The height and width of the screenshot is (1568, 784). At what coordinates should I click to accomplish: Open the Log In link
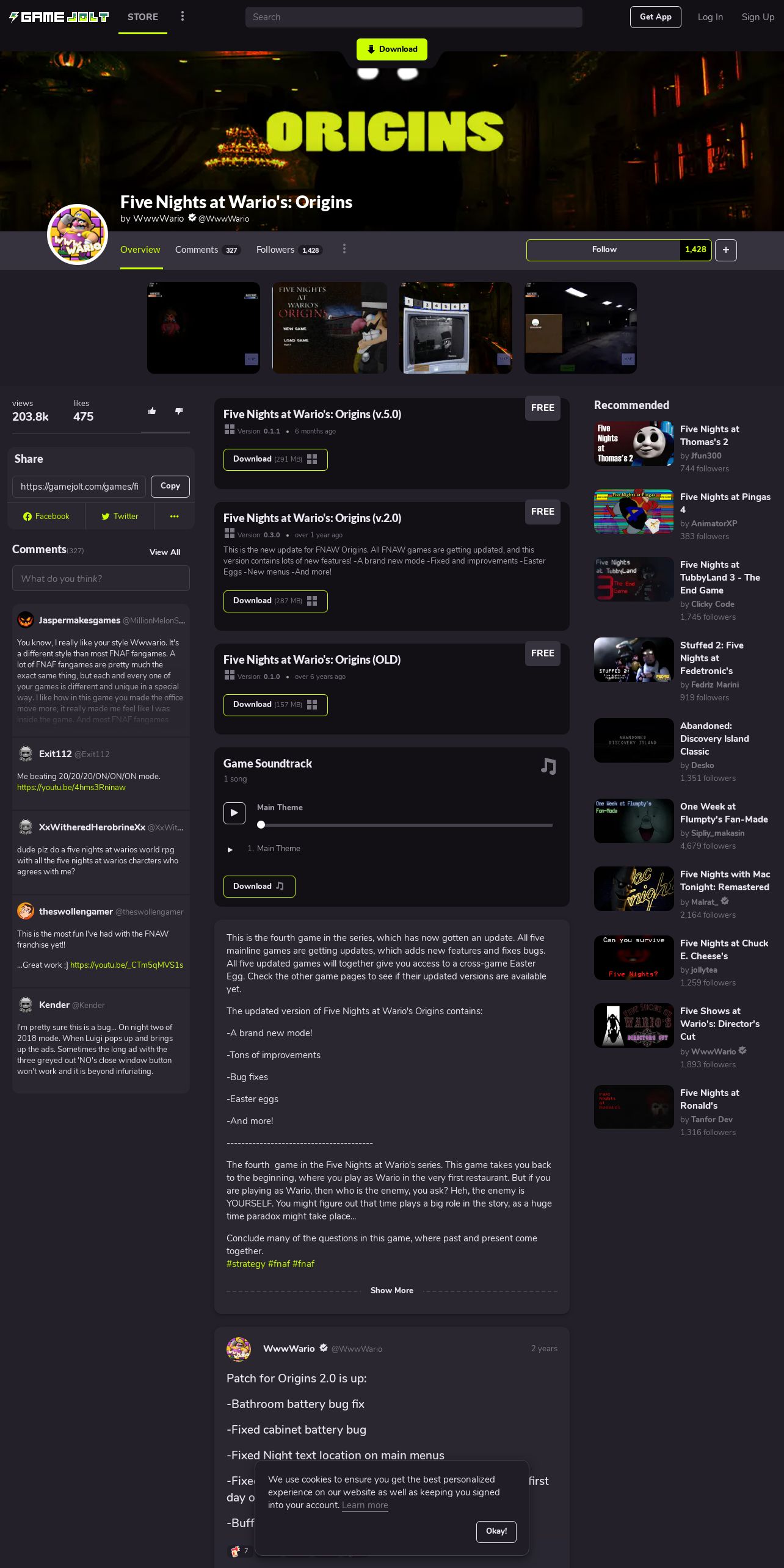point(710,17)
